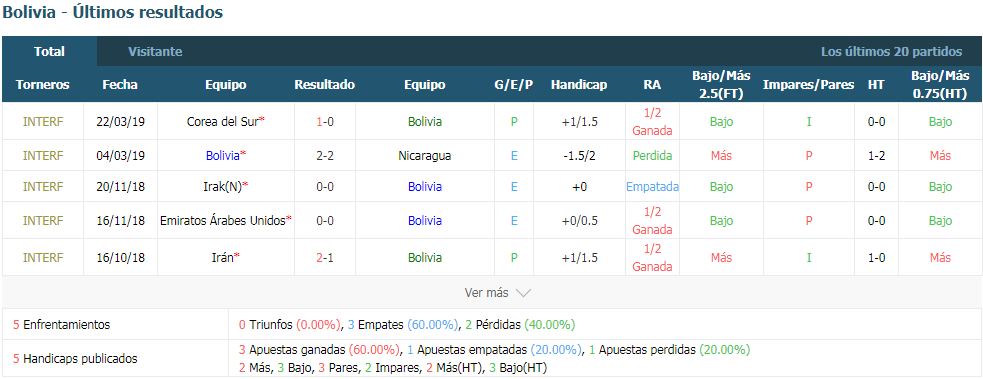Open the 2-2 result against Nicaragua
The image size is (983, 379).
[325, 155]
